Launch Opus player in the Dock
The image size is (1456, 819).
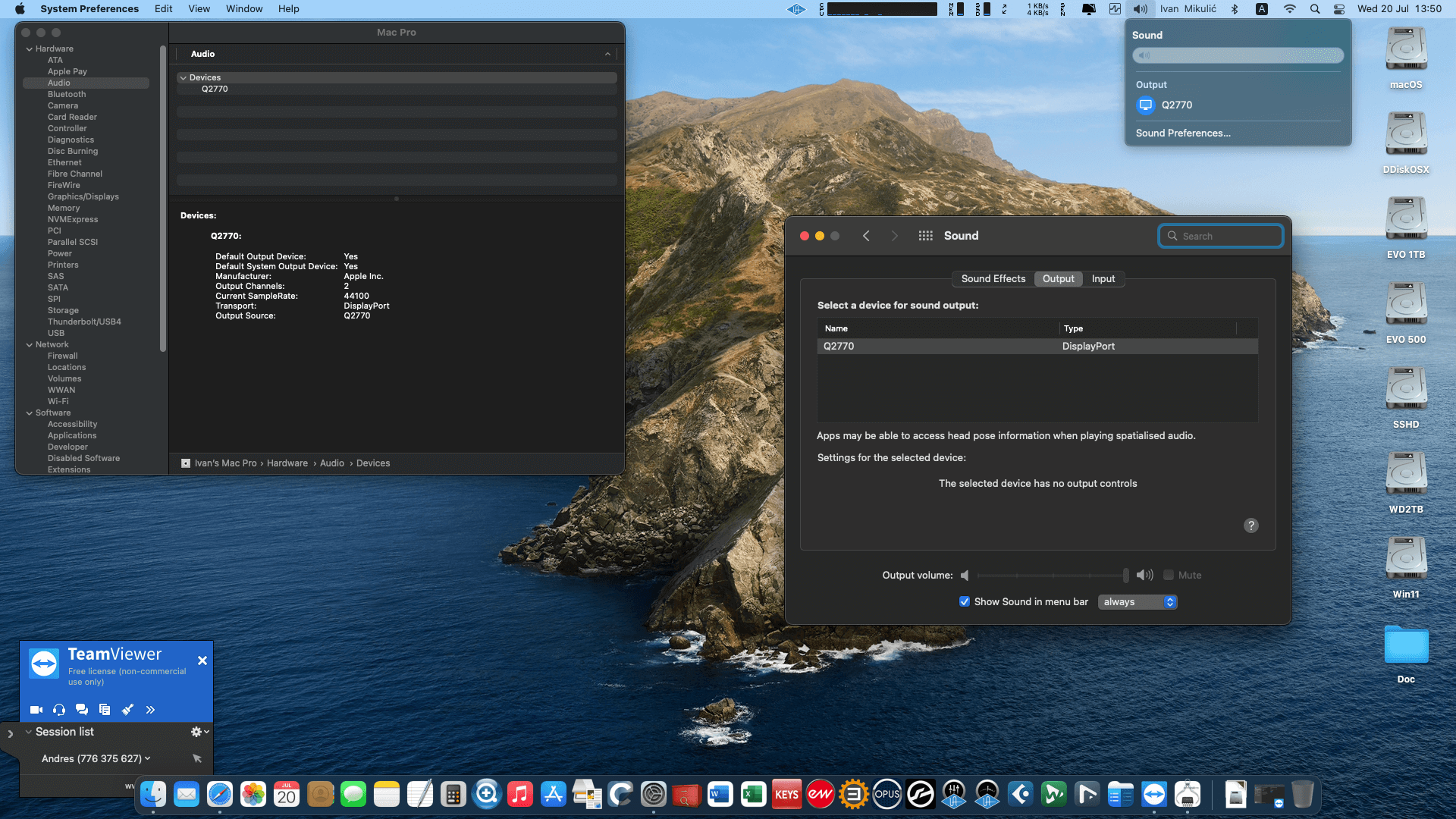tap(887, 794)
